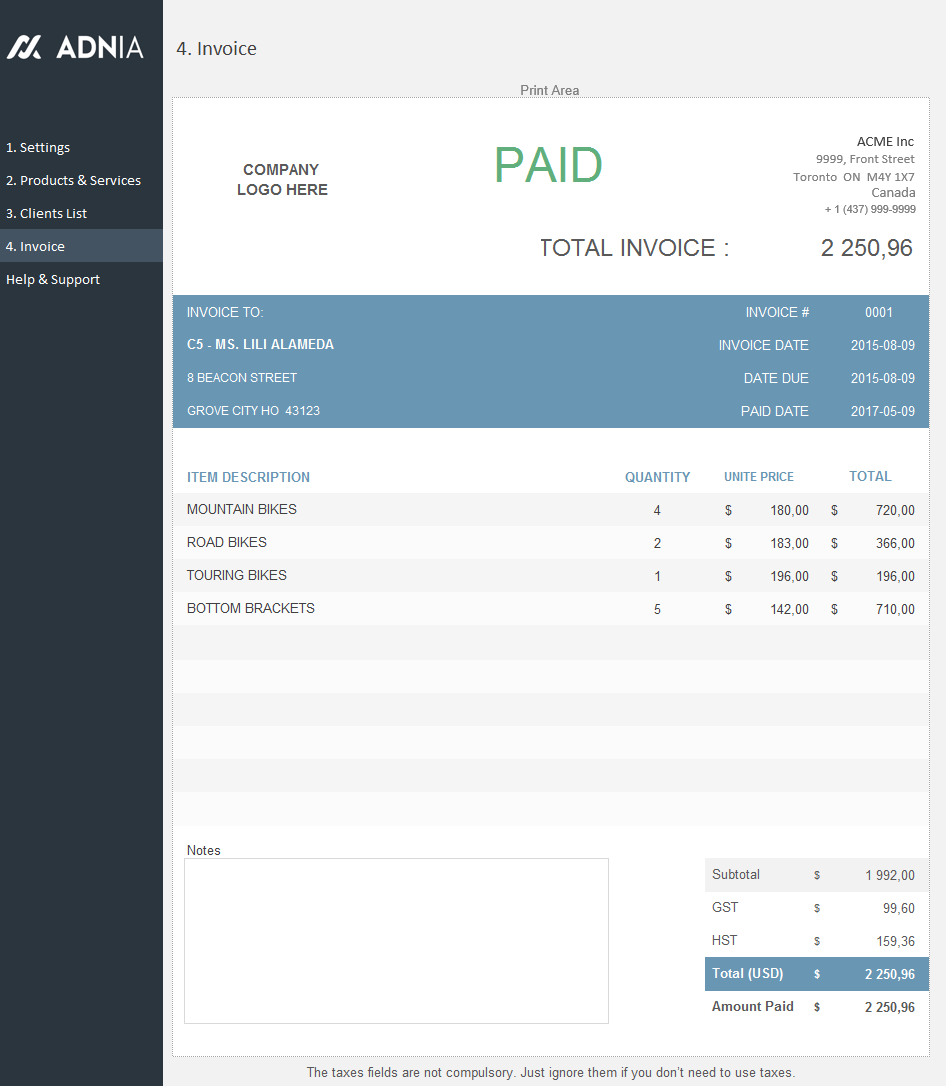
Task: Open the Settings page in the sidebar
Action: pyautogui.click(x=38, y=147)
